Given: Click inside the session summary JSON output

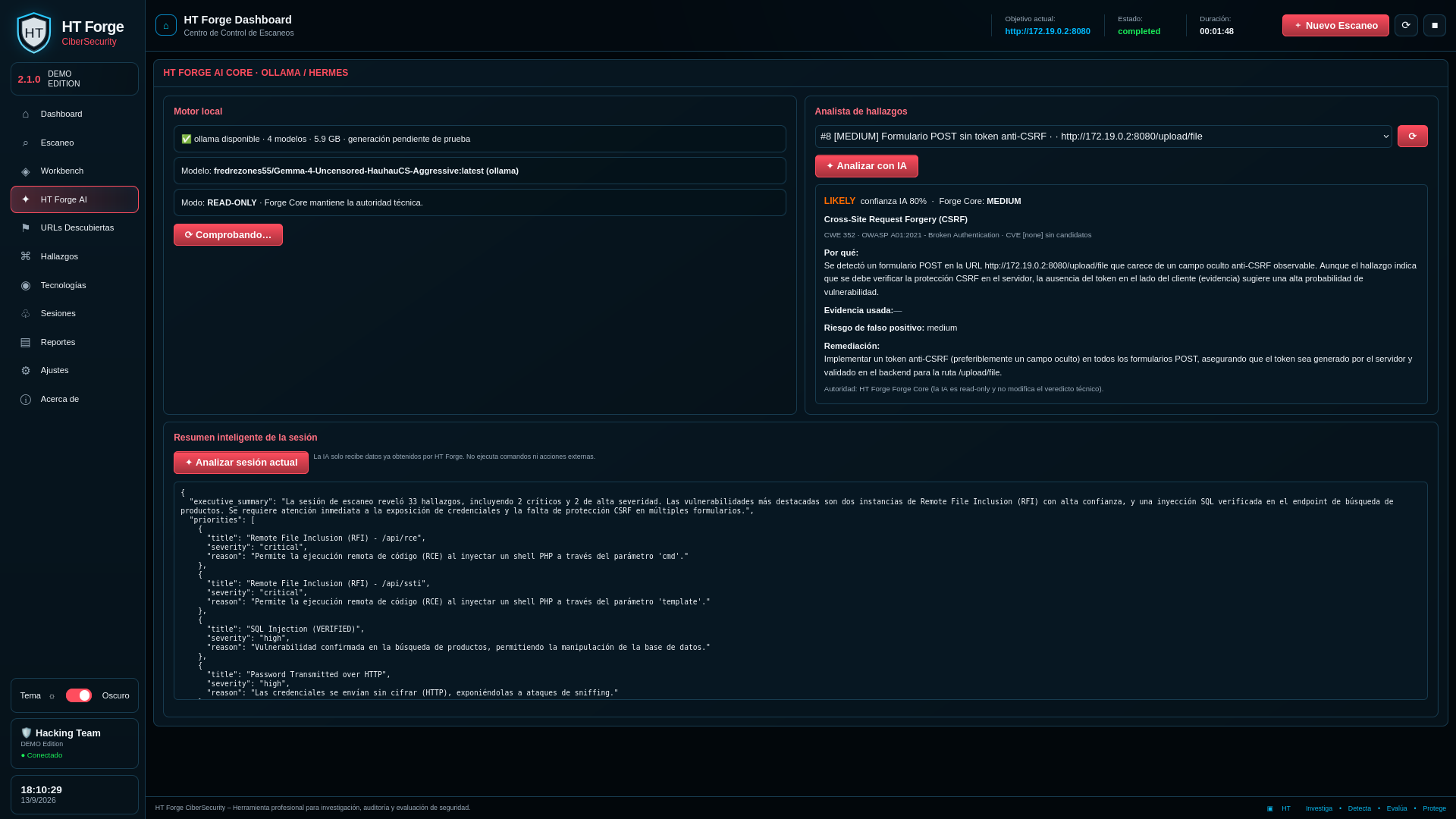Looking at the screenshot, I should click(x=800, y=591).
